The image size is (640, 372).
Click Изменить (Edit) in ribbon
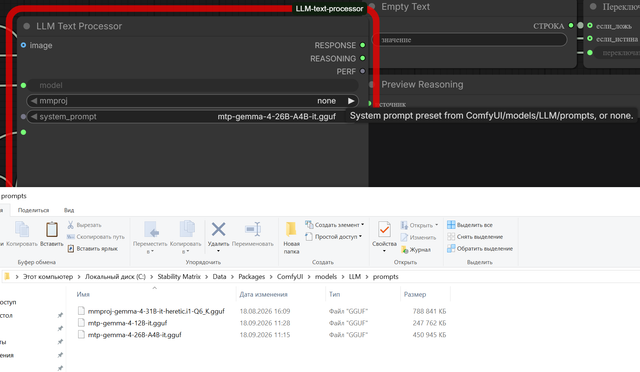coord(418,237)
